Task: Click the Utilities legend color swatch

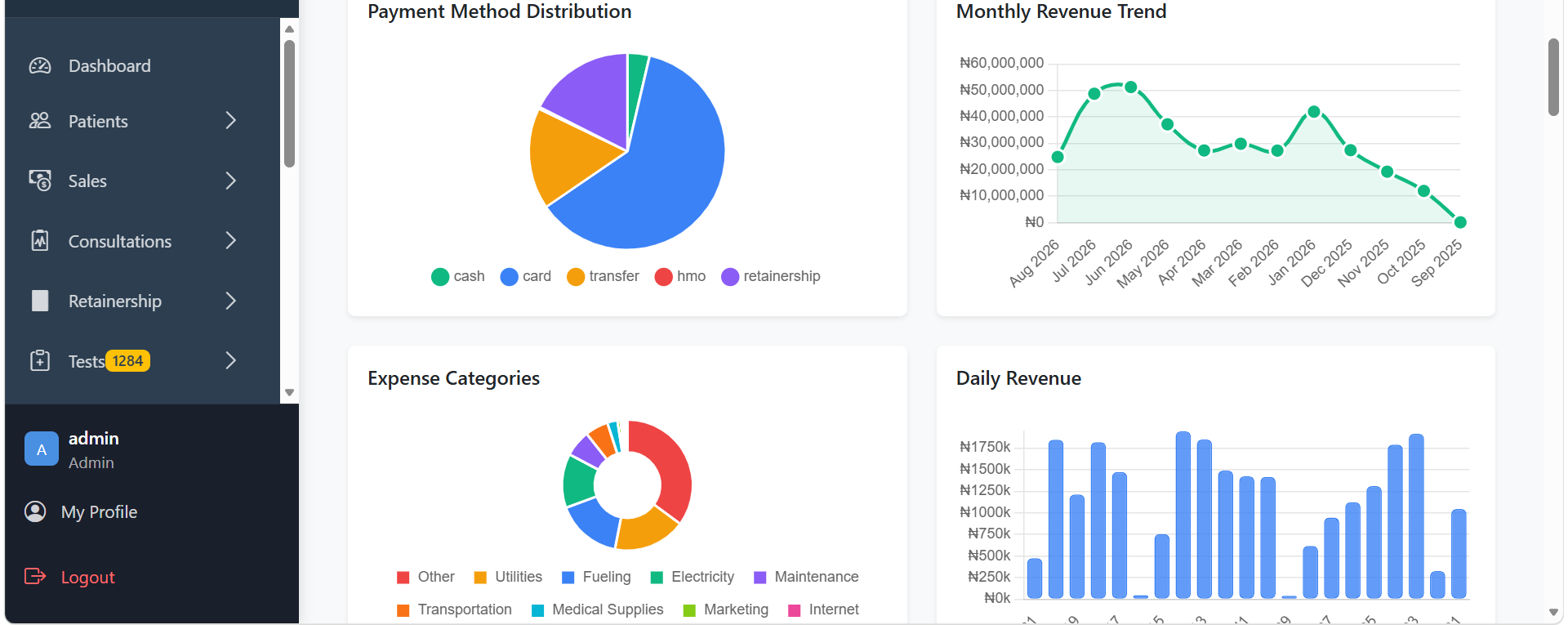Action: (x=480, y=578)
